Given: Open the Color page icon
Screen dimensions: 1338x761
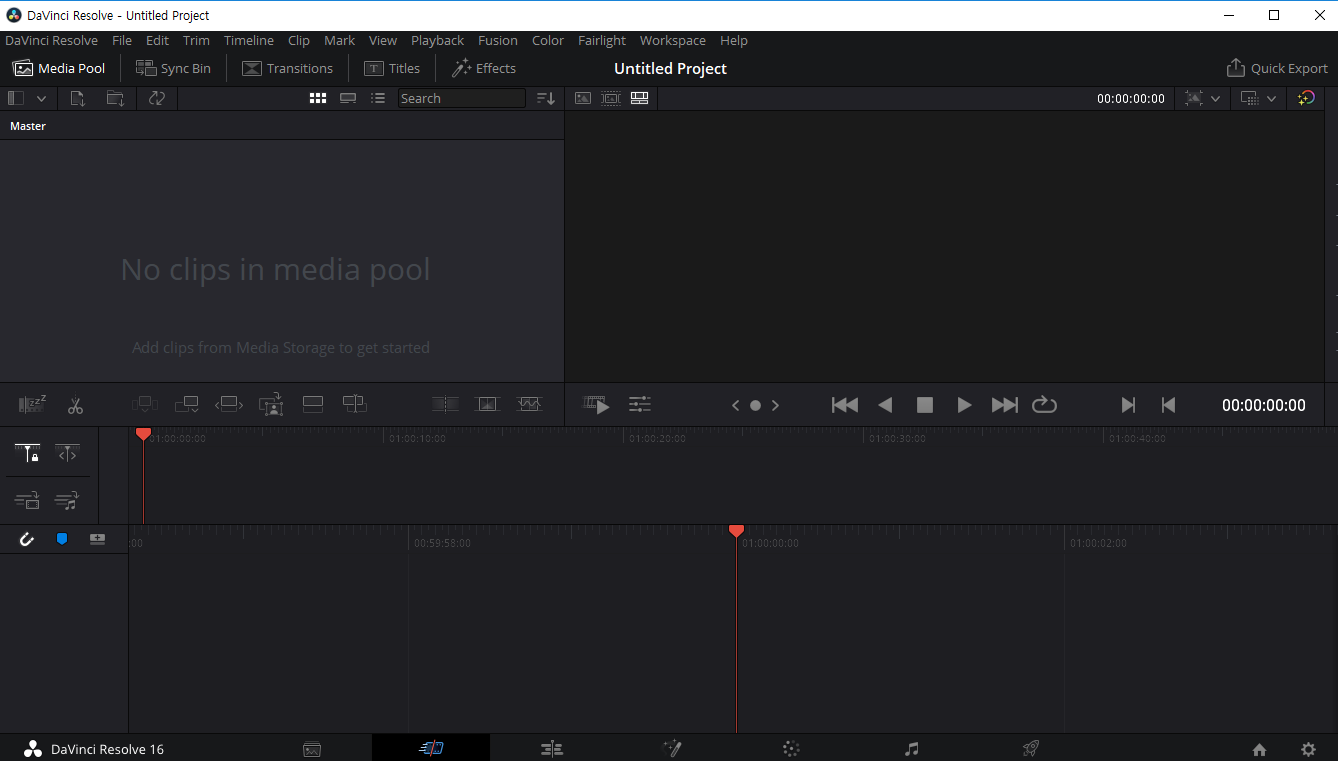Looking at the screenshot, I should 791,749.
